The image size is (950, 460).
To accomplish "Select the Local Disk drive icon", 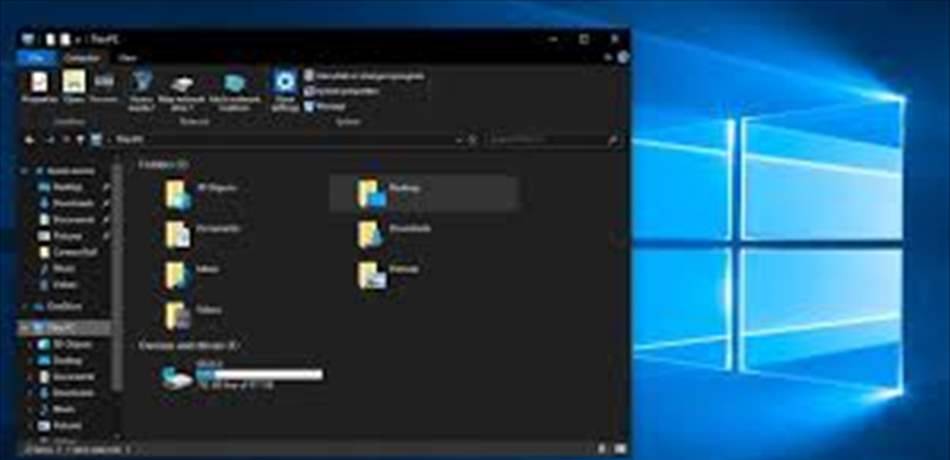I will (x=178, y=377).
